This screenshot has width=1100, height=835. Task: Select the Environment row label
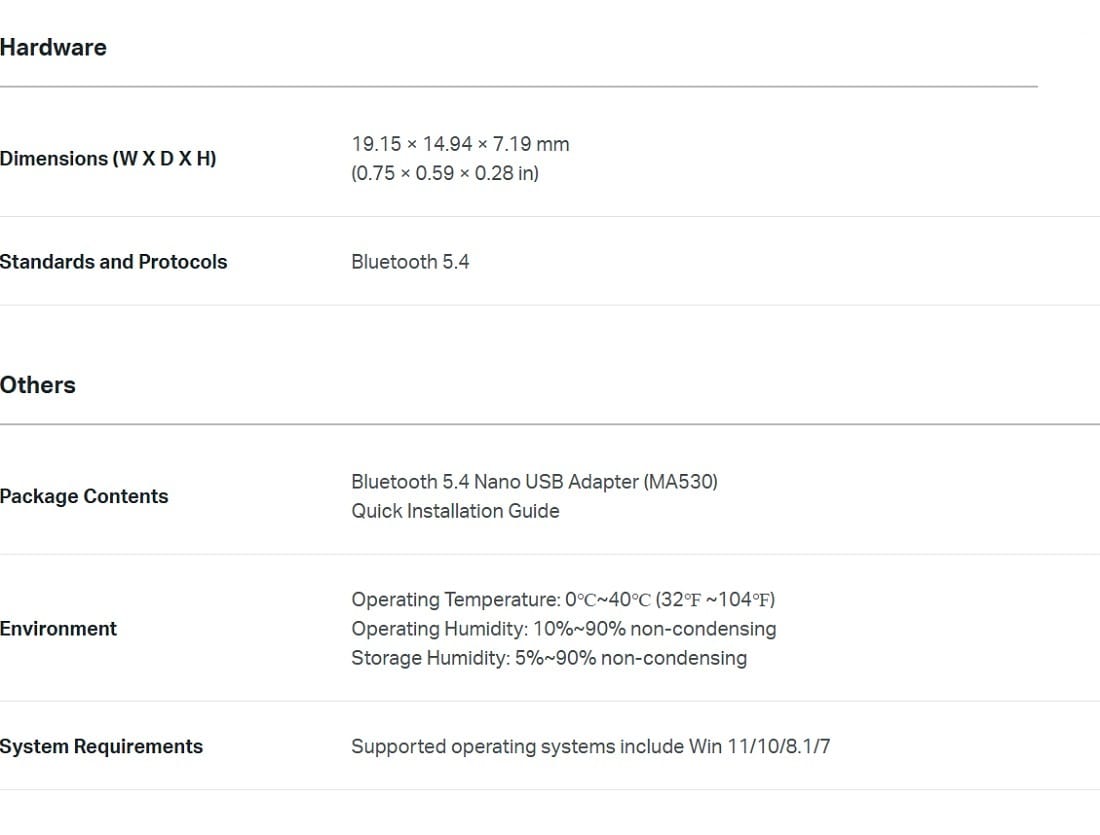click(x=58, y=629)
